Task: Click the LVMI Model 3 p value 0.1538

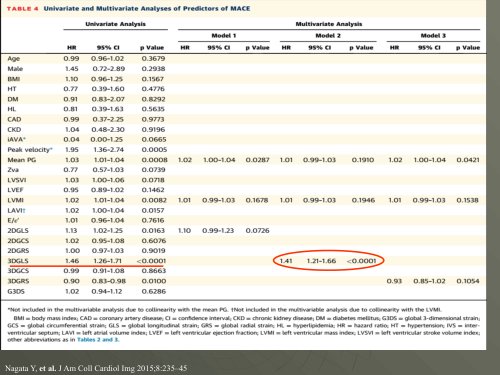Action: [467, 200]
